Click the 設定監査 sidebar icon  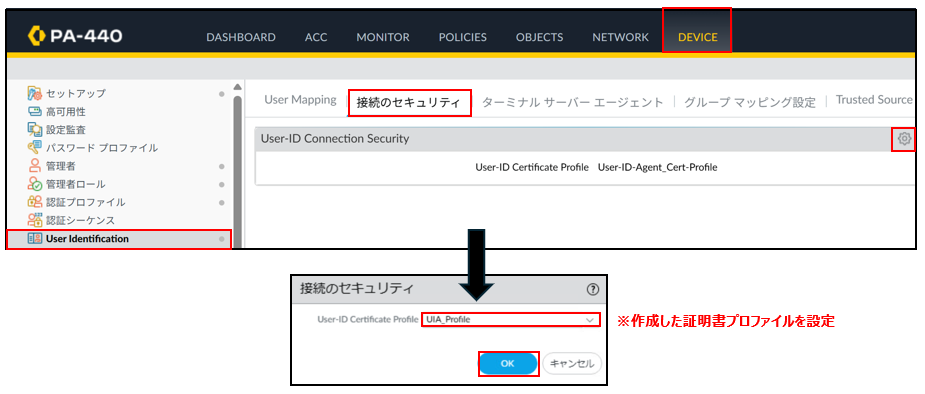[x=35, y=129]
